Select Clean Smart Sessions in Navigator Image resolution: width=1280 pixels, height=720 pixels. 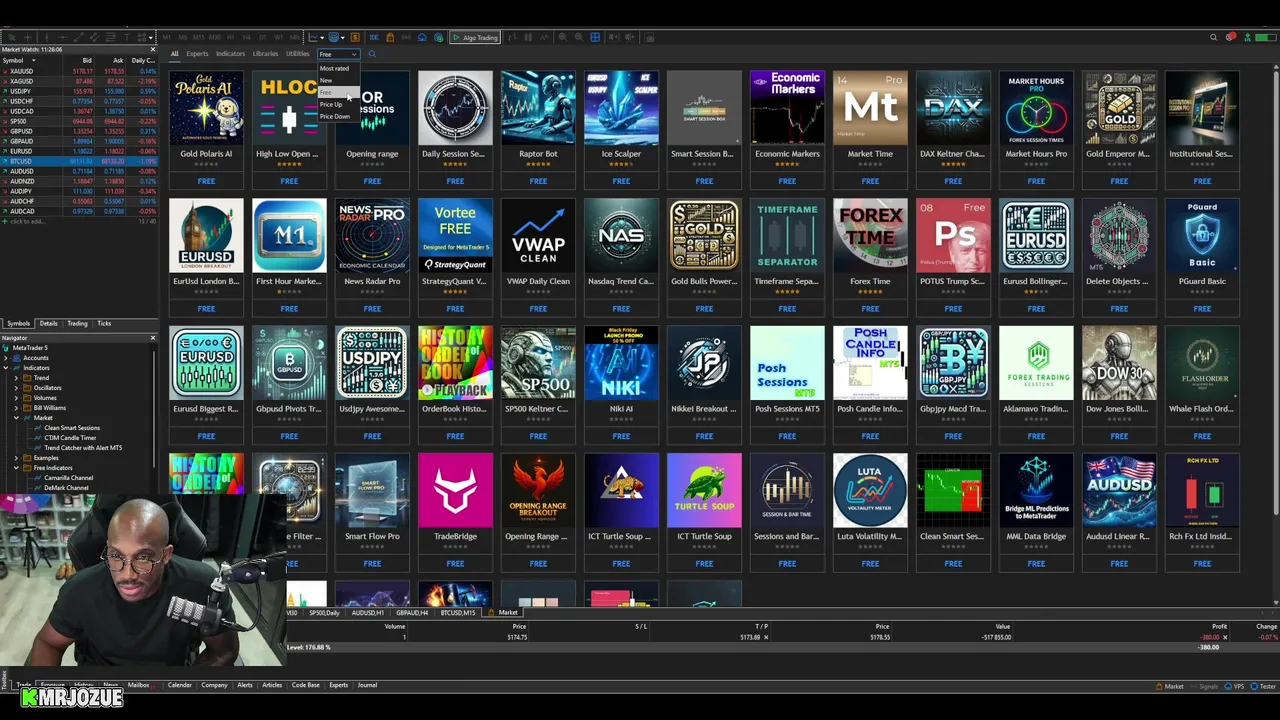(x=71, y=428)
